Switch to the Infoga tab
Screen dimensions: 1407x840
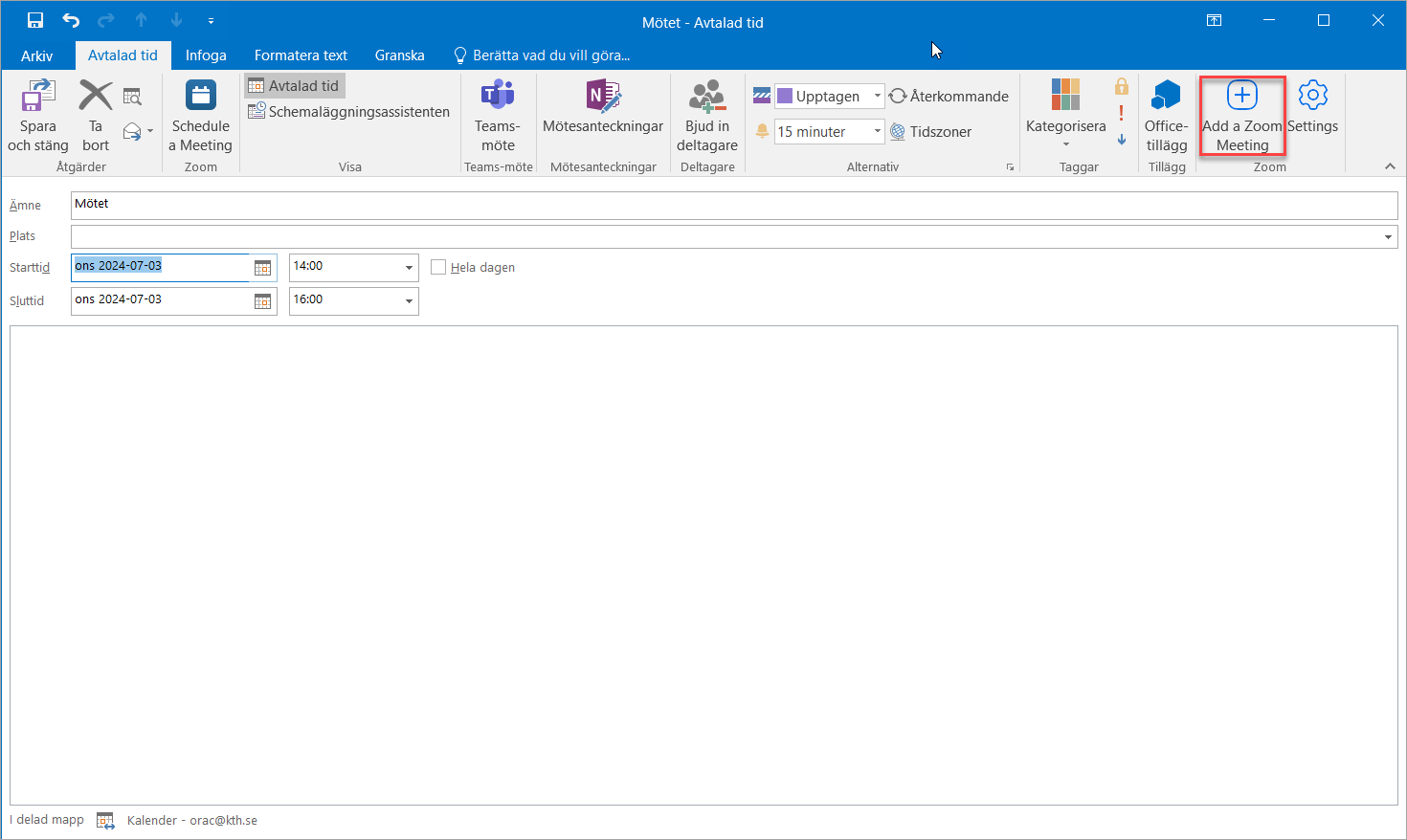pyautogui.click(x=206, y=55)
